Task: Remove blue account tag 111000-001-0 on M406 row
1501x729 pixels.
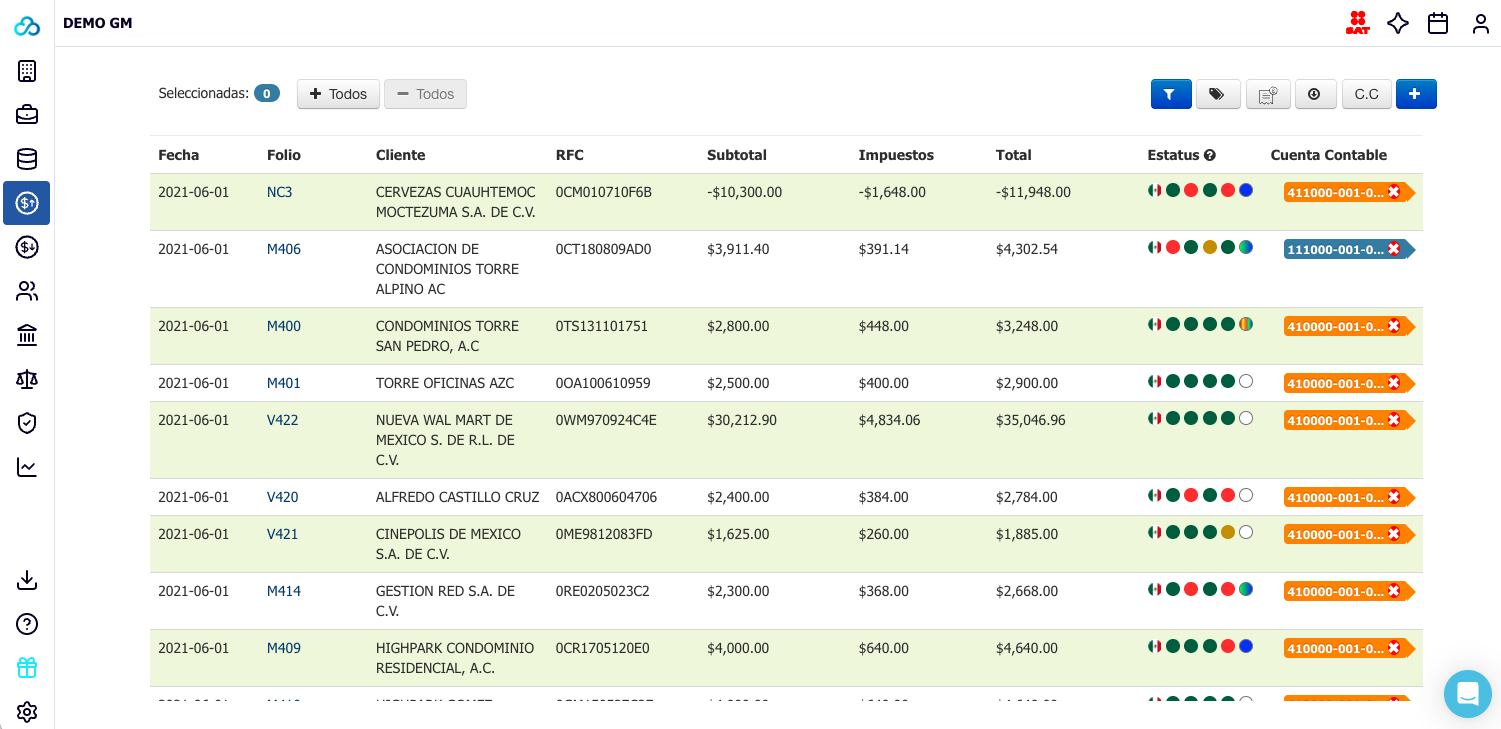Action: pyautogui.click(x=1393, y=250)
